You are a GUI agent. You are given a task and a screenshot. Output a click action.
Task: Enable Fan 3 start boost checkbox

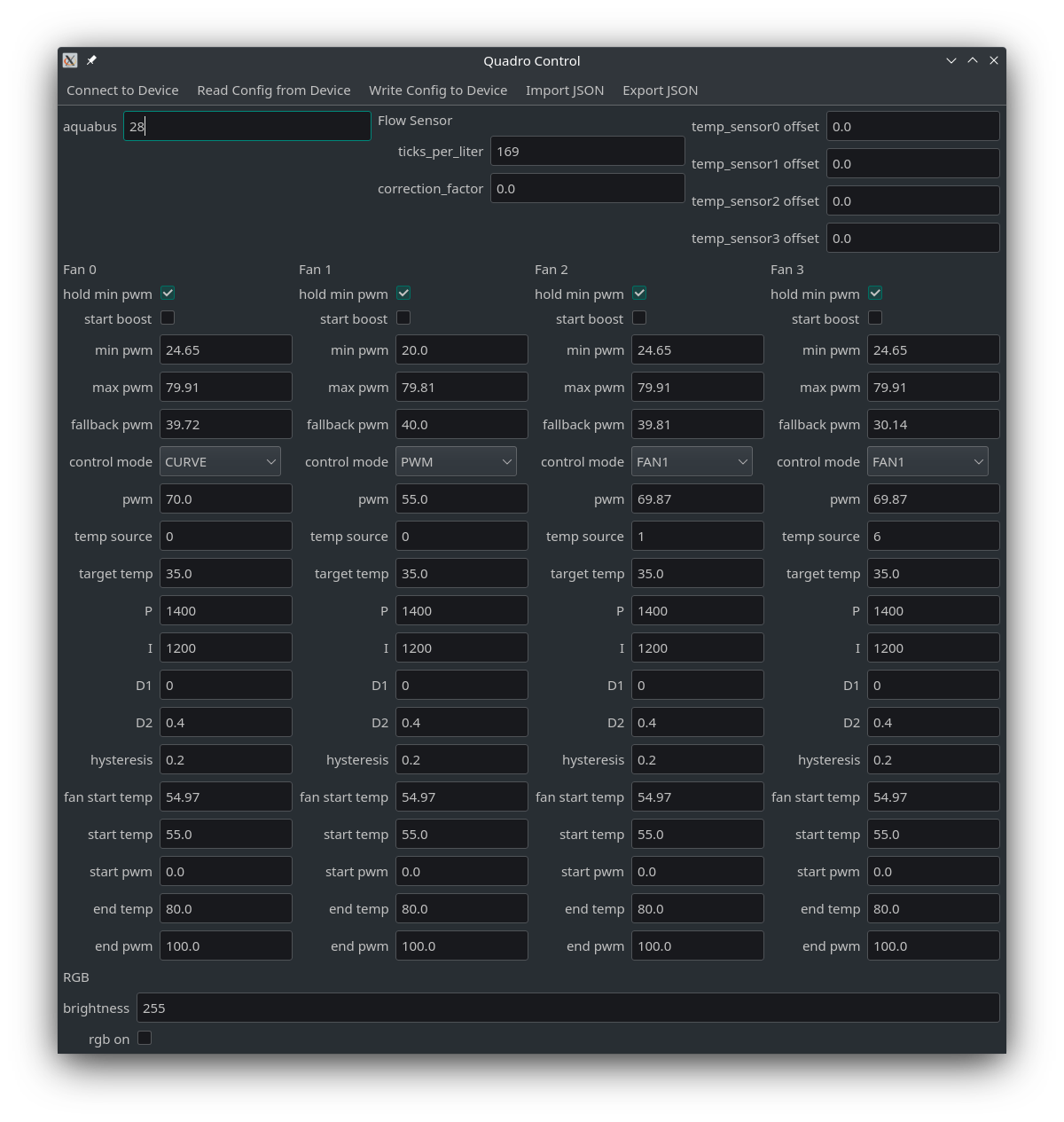(x=875, y=318)
